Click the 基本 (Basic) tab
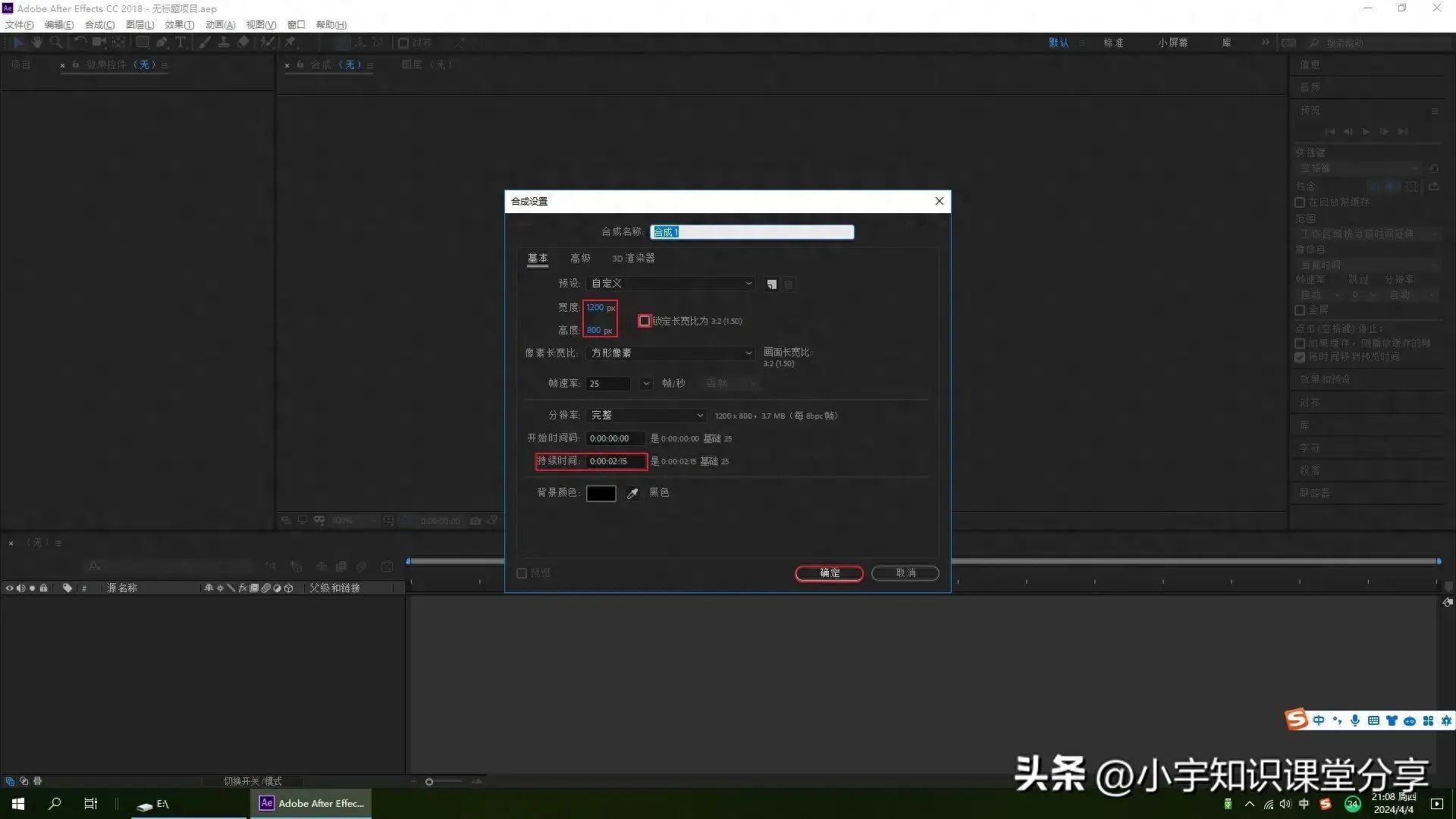The width and height of the screenshot is (1456, 819). tap(537, 257)
